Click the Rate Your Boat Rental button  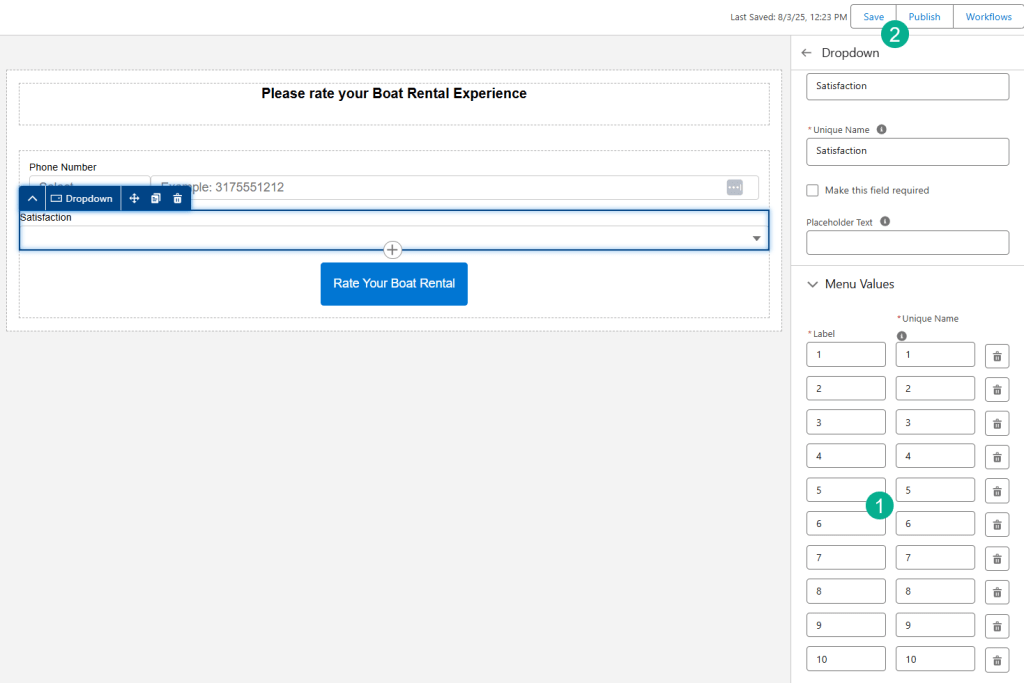[394, 284]
